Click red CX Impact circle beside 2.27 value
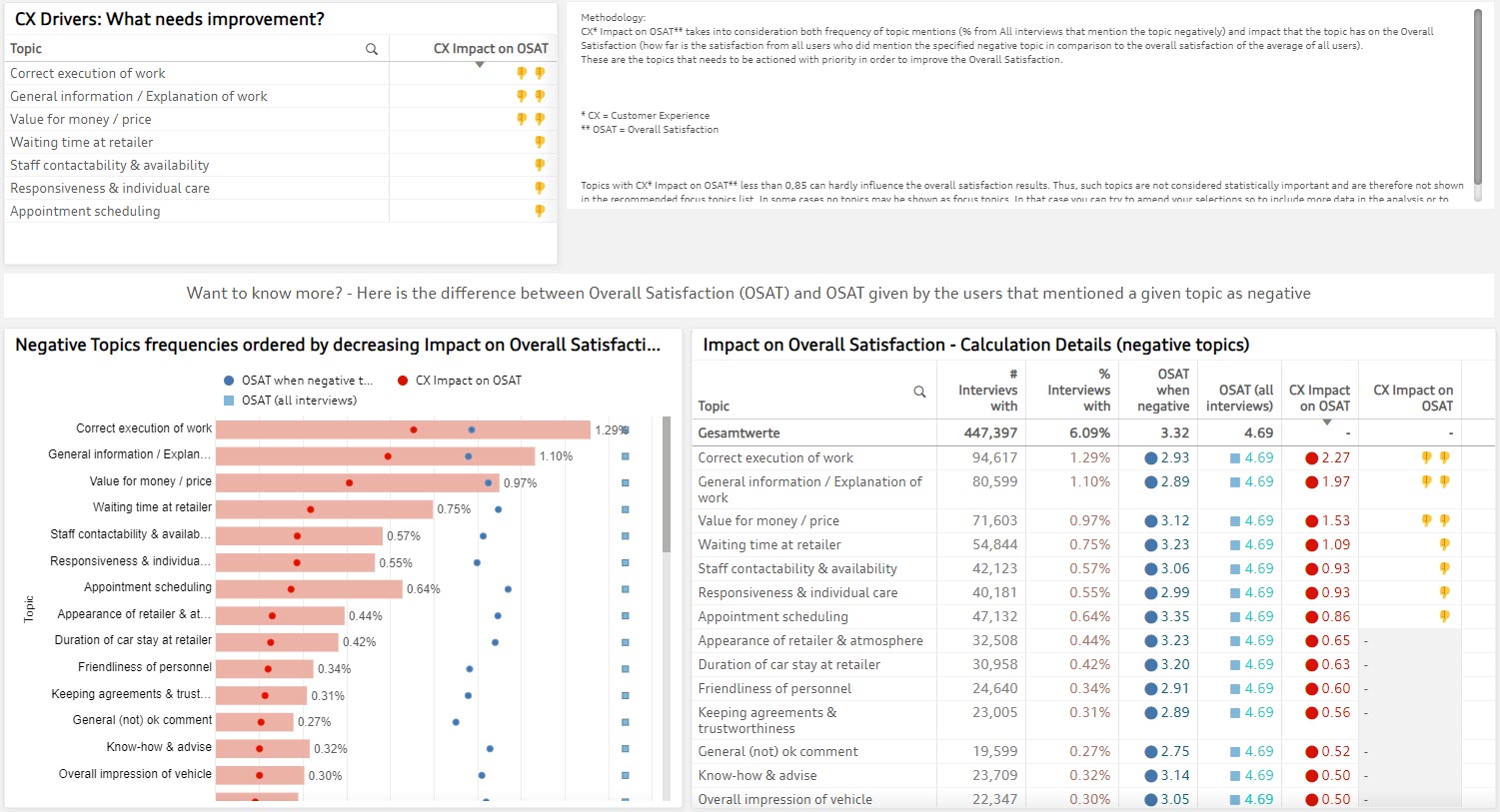The image size is (1500, 812). pyautogui.click(x=1312, y=458)
